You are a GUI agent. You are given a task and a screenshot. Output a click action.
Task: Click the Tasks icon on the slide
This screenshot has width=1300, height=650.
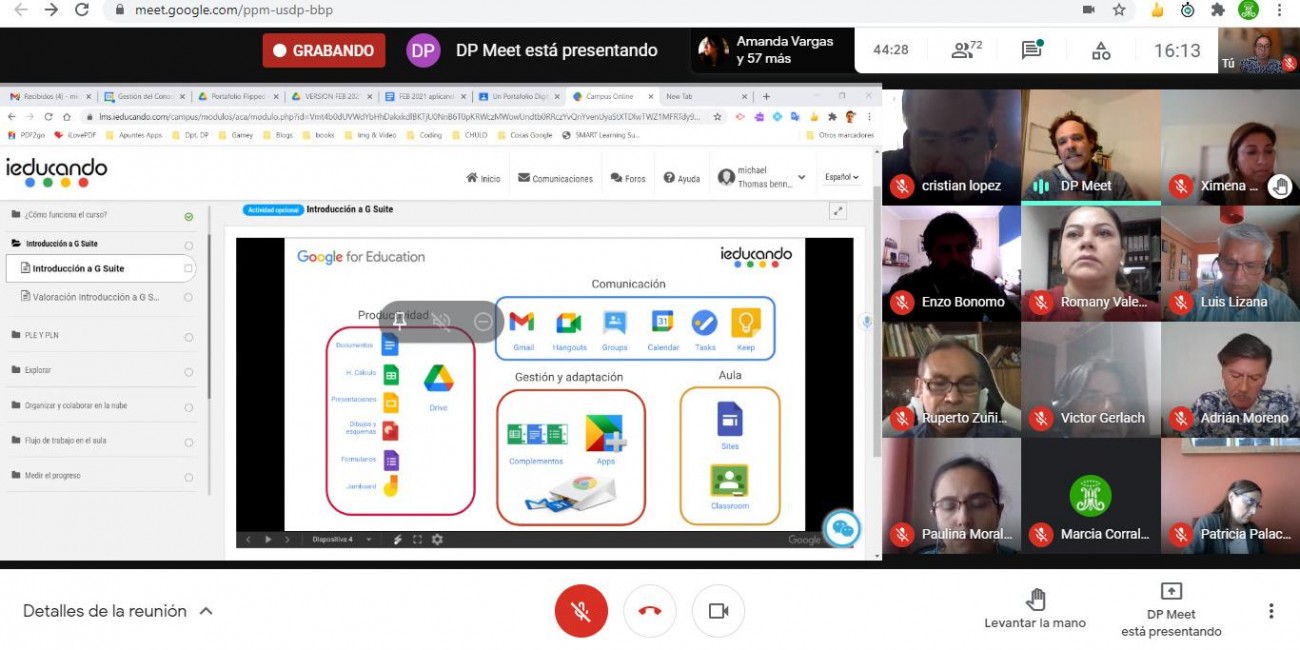(x=705, y=322)
